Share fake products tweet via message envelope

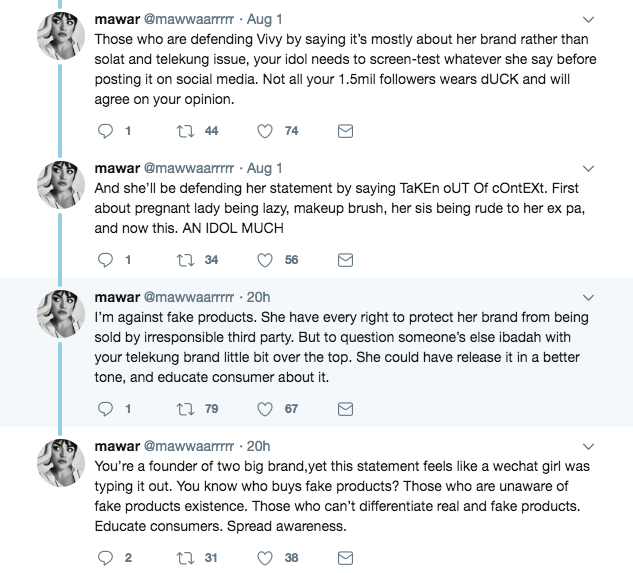pos(344,408)
